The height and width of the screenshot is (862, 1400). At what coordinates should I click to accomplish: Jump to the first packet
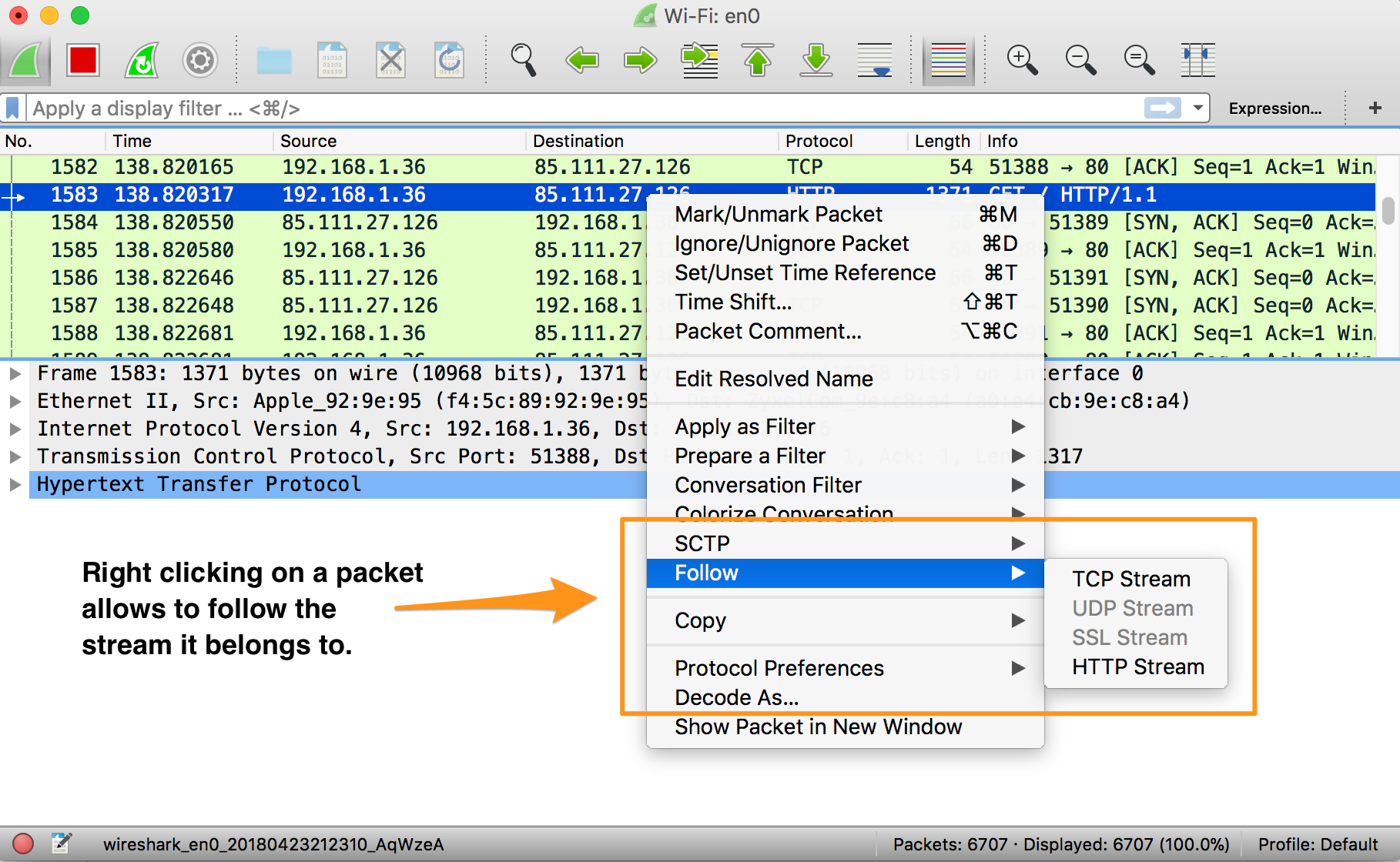[x=758, y=60]
